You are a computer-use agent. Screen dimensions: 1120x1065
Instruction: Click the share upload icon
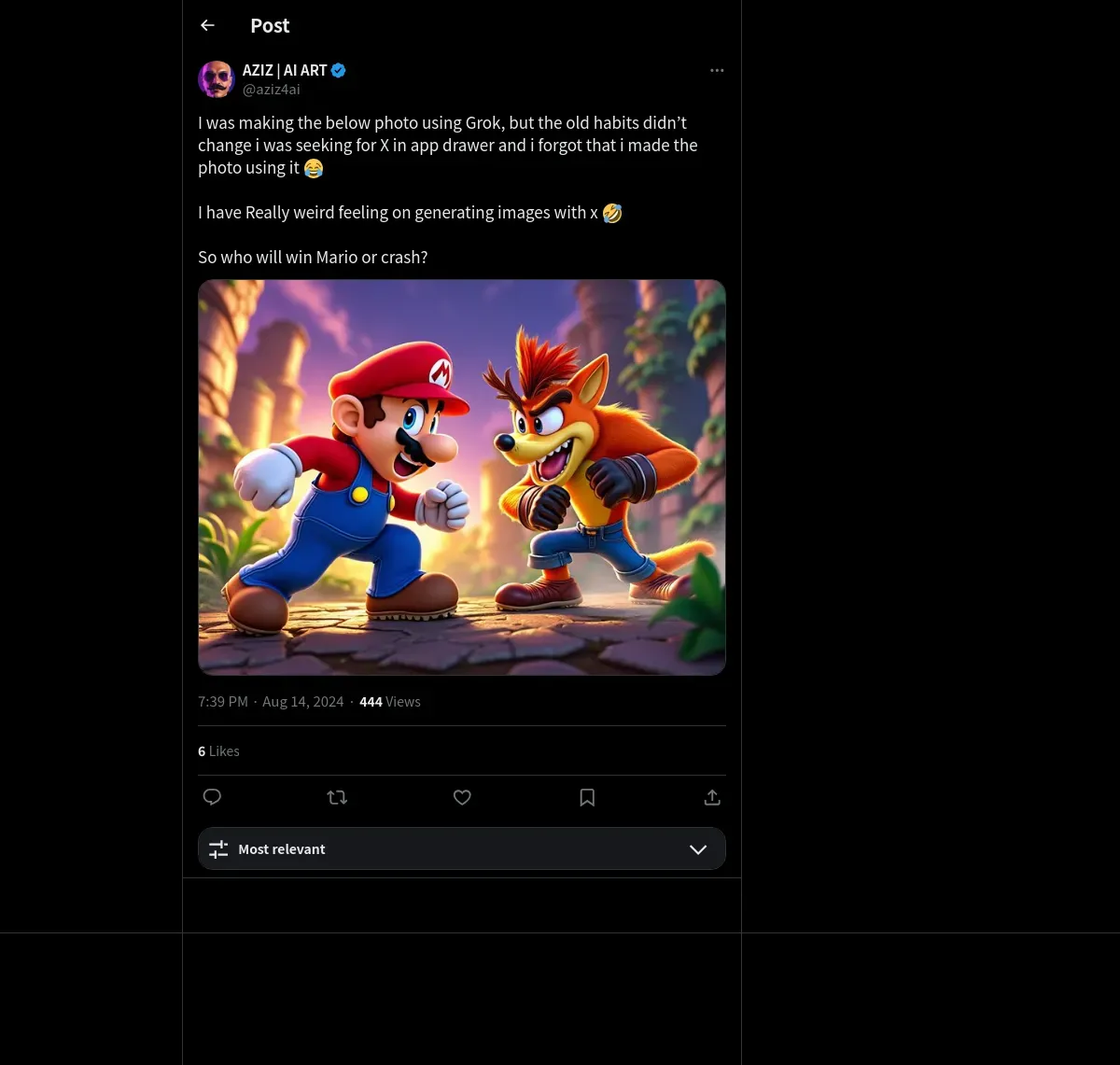(712, 797)
